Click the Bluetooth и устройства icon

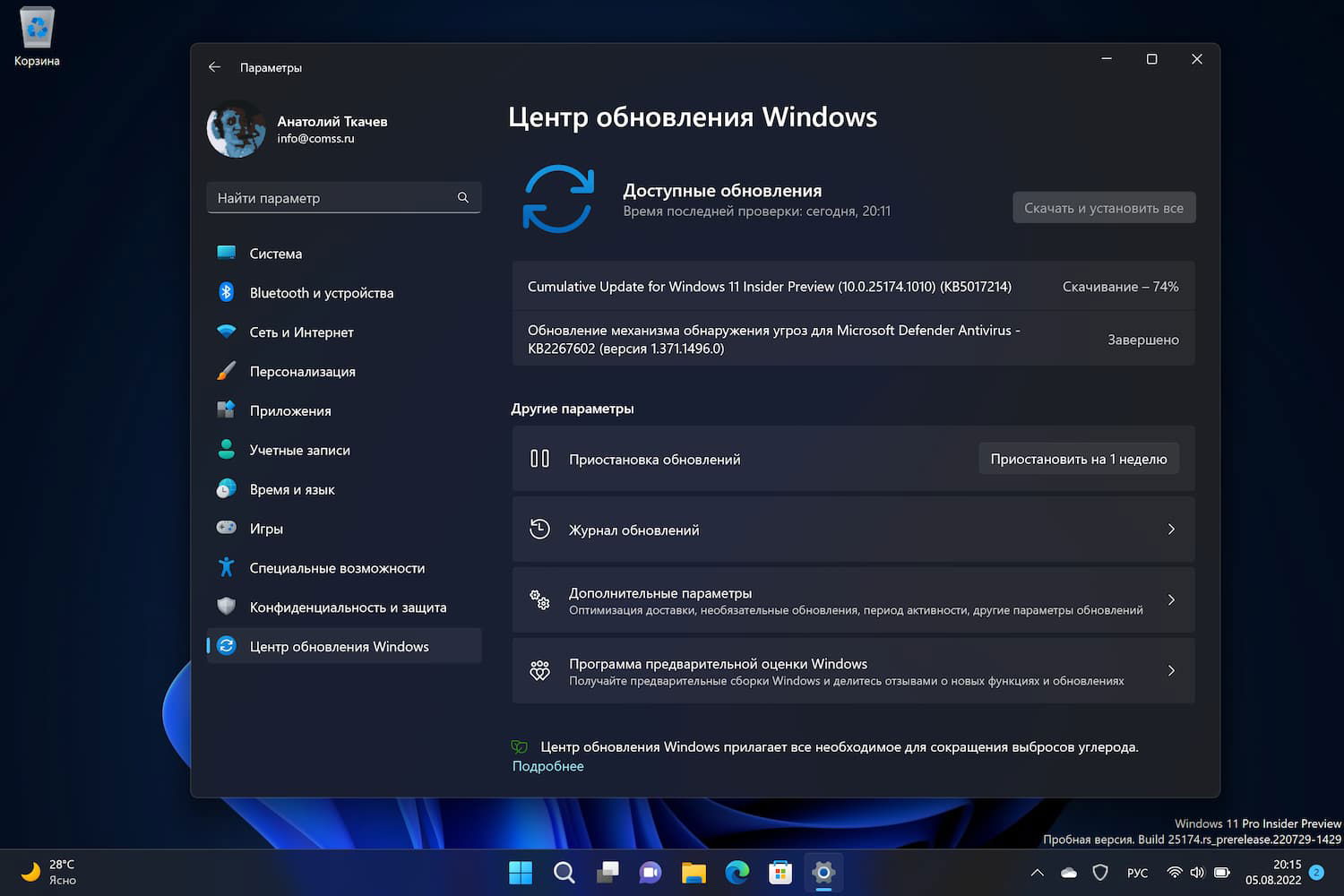click(227, 292)
